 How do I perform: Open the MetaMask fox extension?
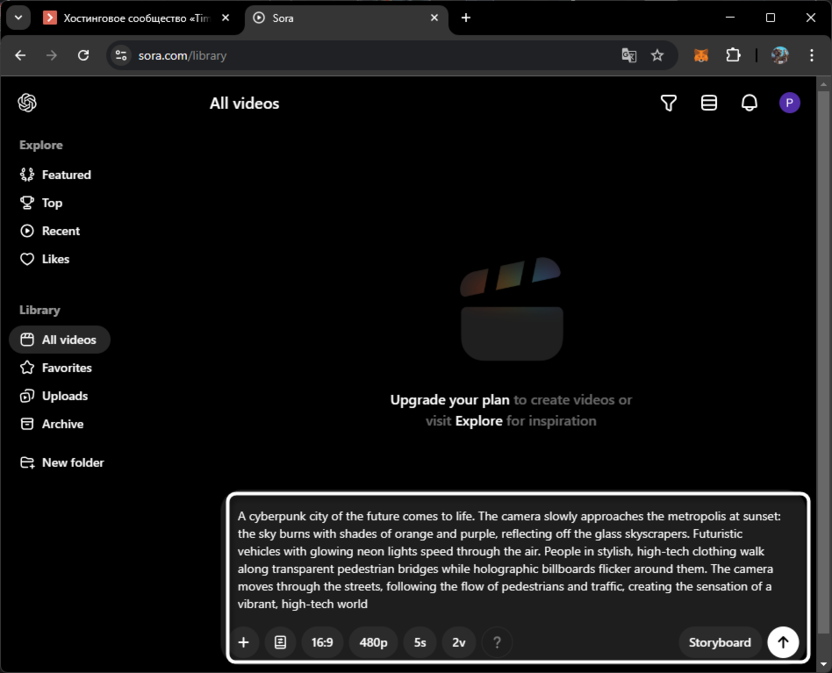pos(701,55)
